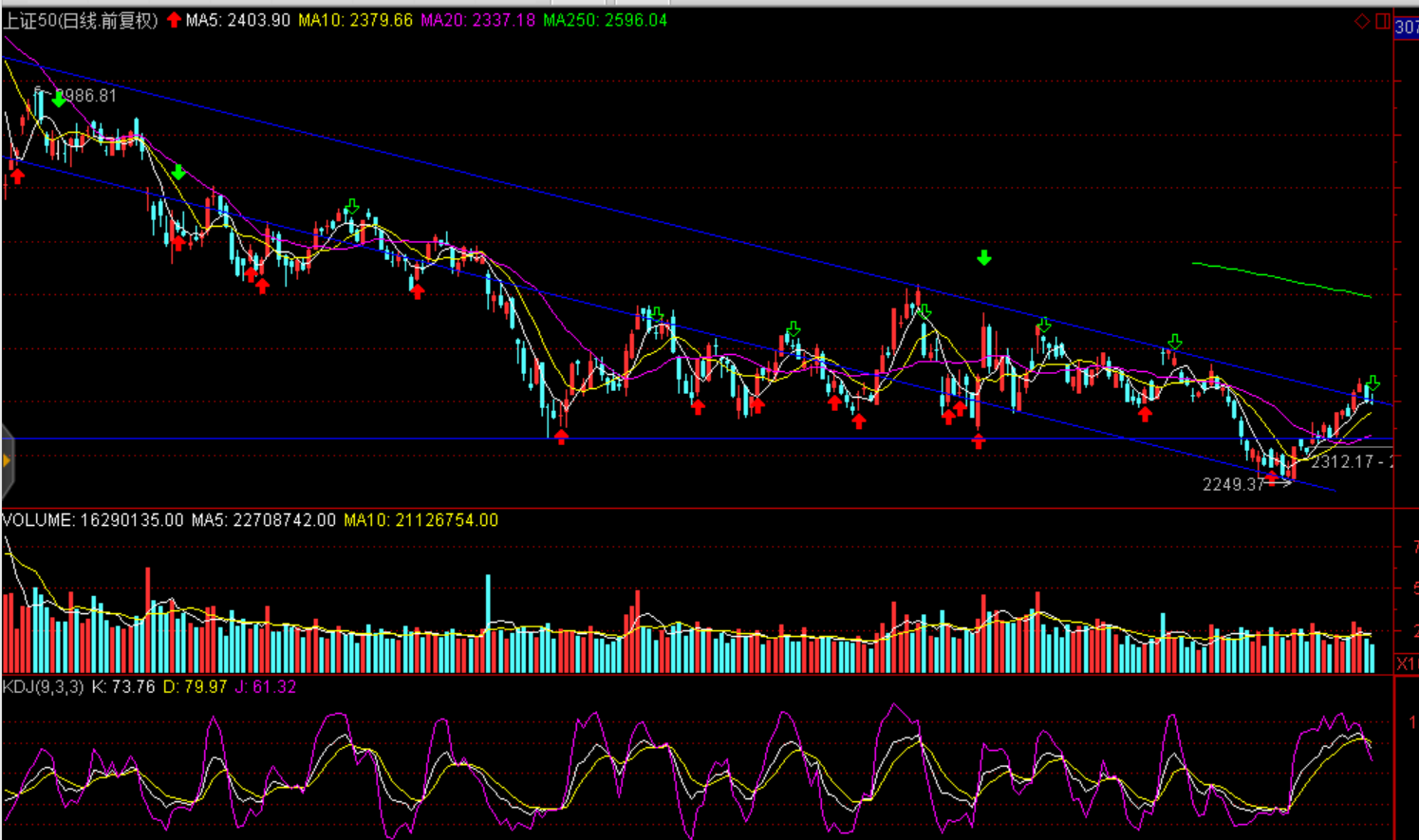Click the red split-panel icon at top right
This screenshot has height=840, width=1419.
(1382, 21)
